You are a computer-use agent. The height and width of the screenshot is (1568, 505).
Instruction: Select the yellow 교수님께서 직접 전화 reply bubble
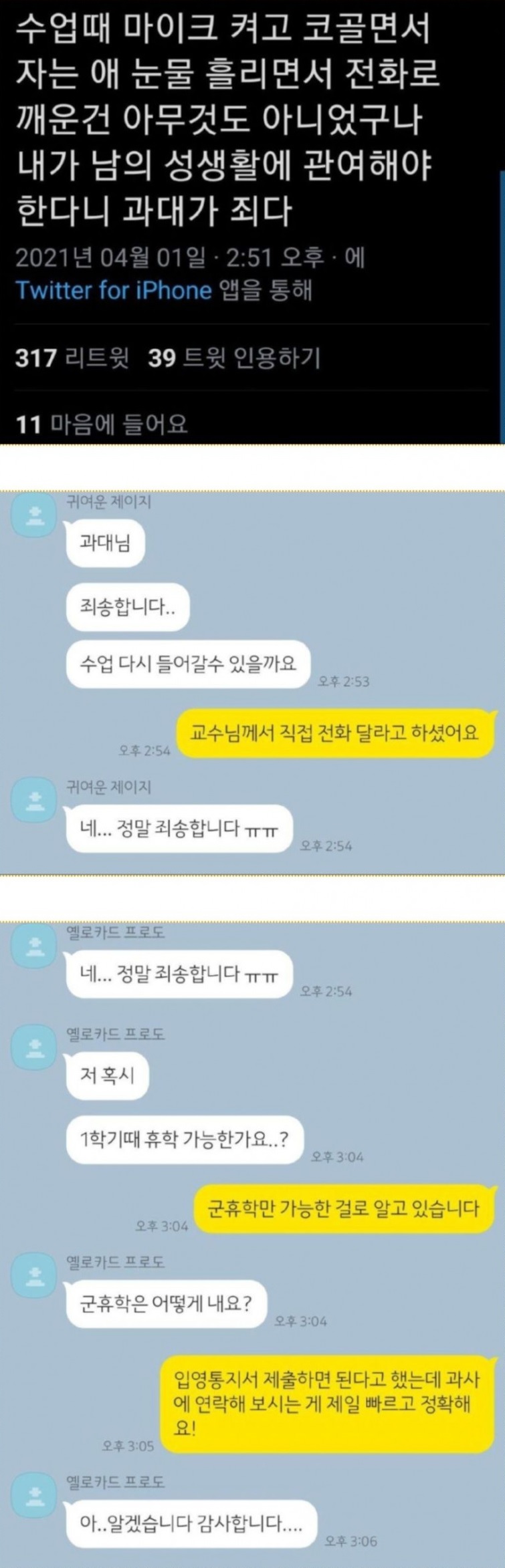click(335, 733)
